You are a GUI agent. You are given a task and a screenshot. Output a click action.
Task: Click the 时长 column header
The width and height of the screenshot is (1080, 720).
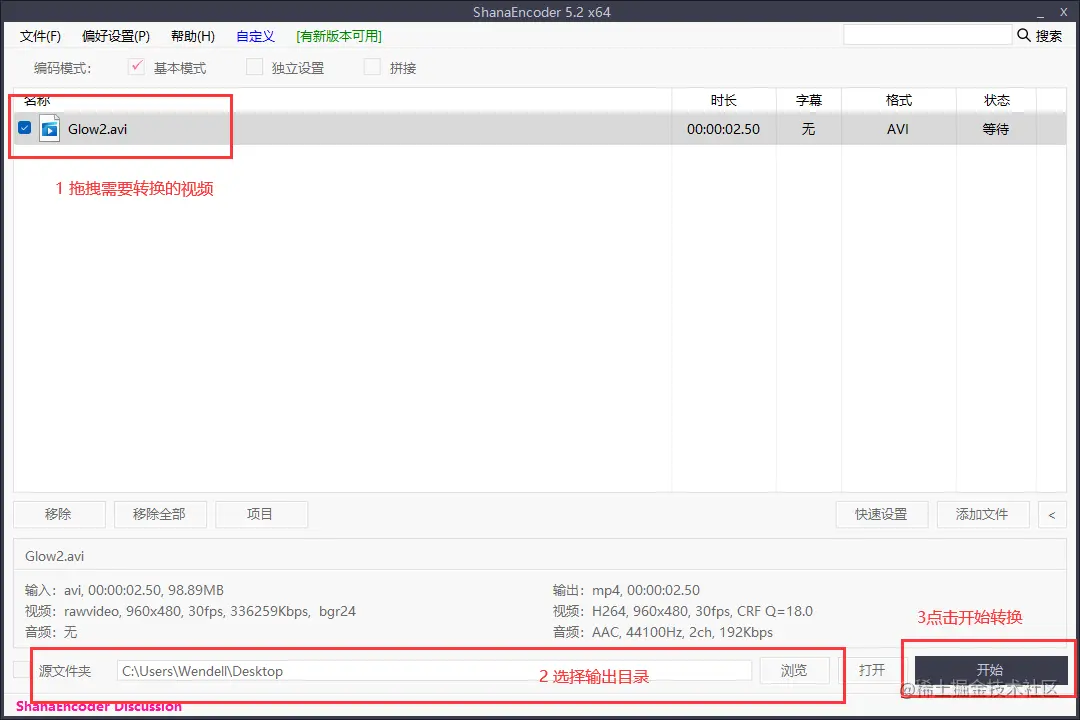tap(723, 101)
